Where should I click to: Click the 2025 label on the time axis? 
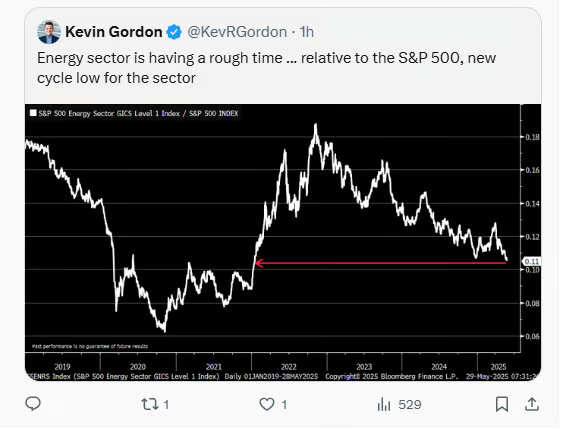(x=498, y=367)
